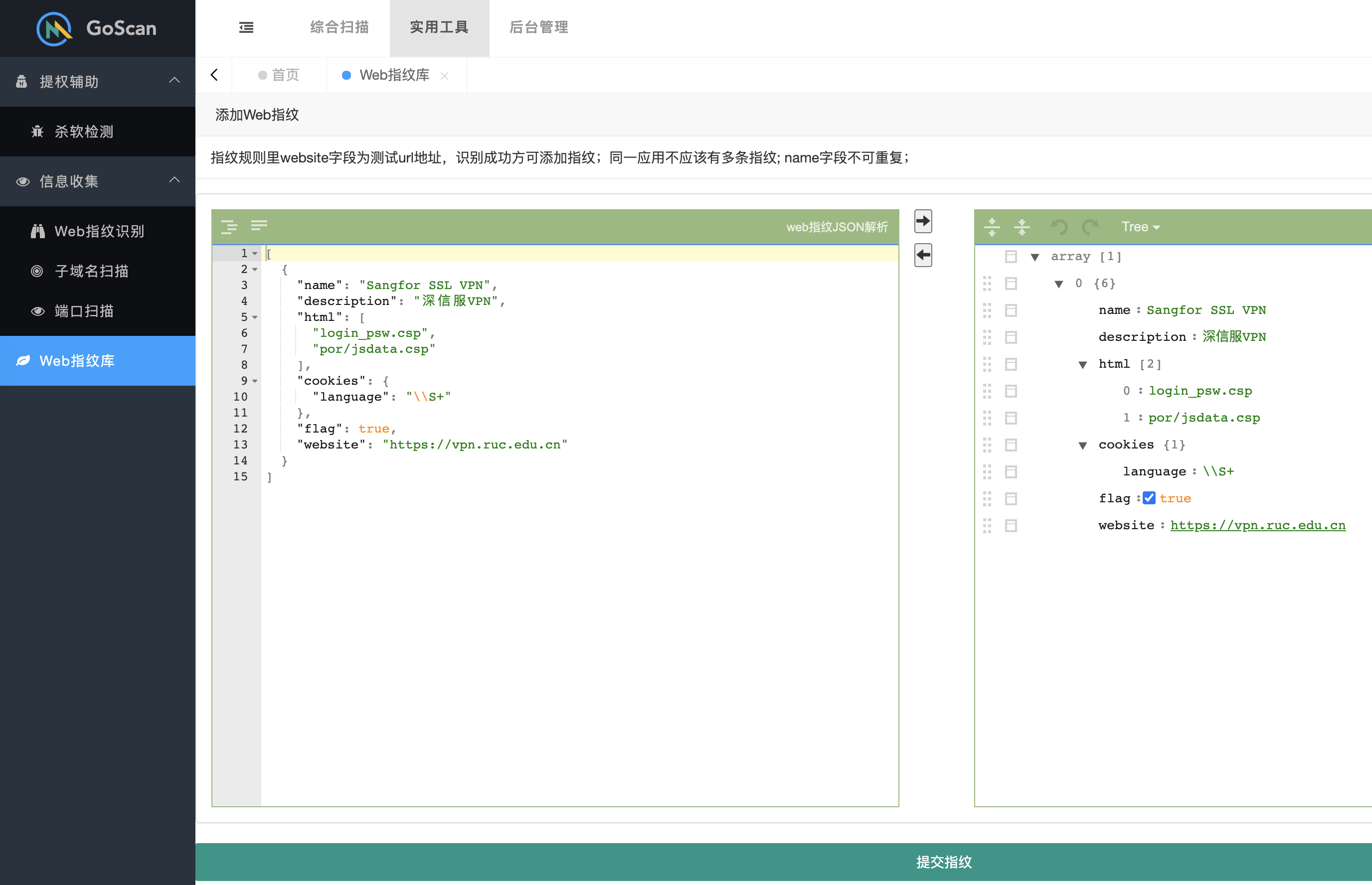Screen dimensions: 1372x885
Task: Collapse the html array node in tree
Action: click(1082, 364)
